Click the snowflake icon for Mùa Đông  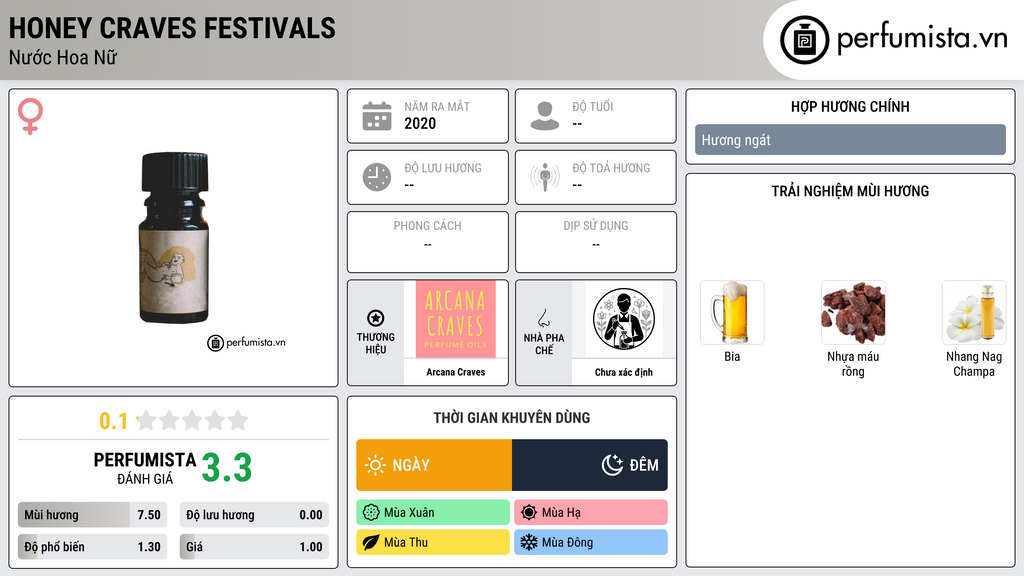pyautogui.click(x=529, y=542)
